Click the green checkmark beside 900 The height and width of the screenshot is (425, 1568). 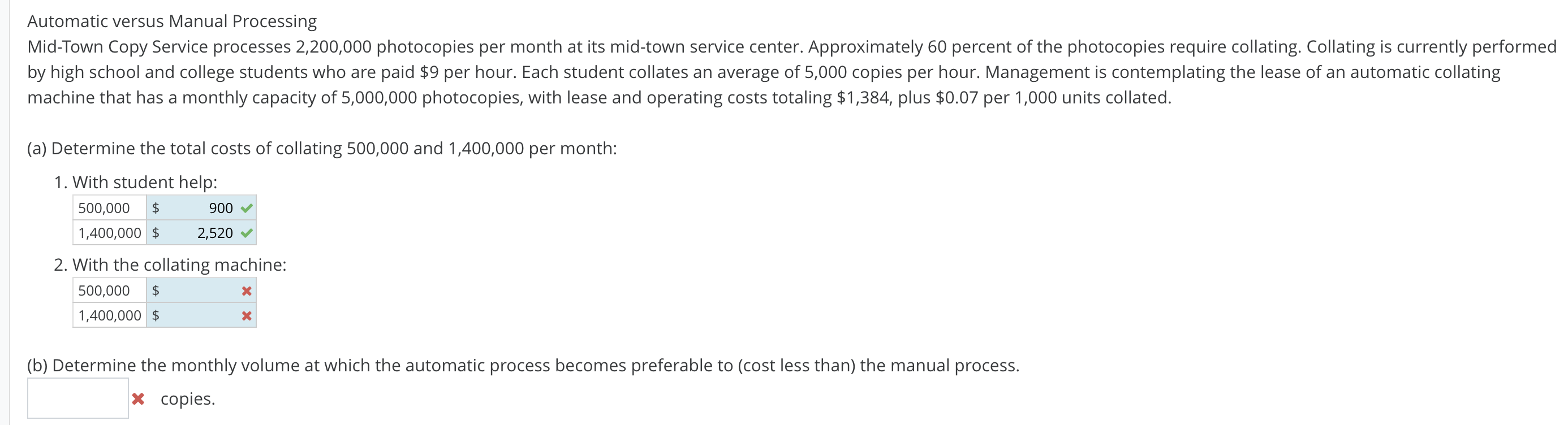(246, 208)
